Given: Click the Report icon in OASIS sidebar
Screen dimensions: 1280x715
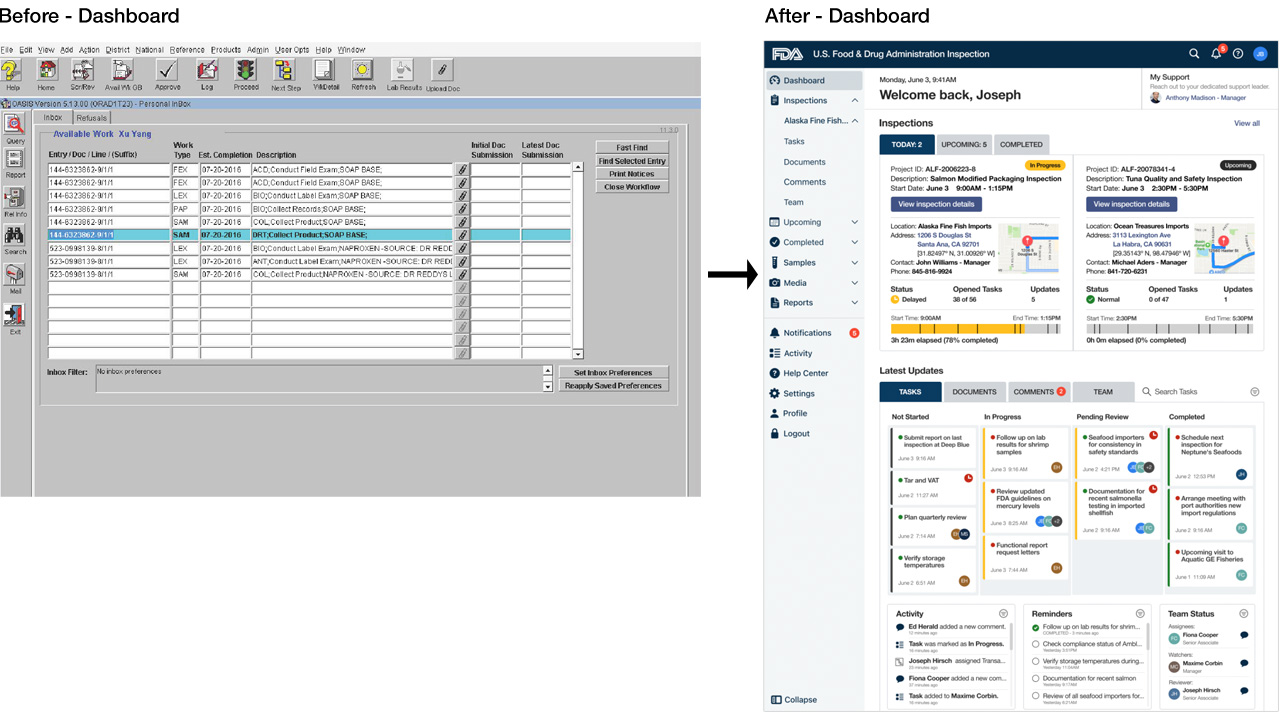Looking at the screenshot, I should pos(14,160).
